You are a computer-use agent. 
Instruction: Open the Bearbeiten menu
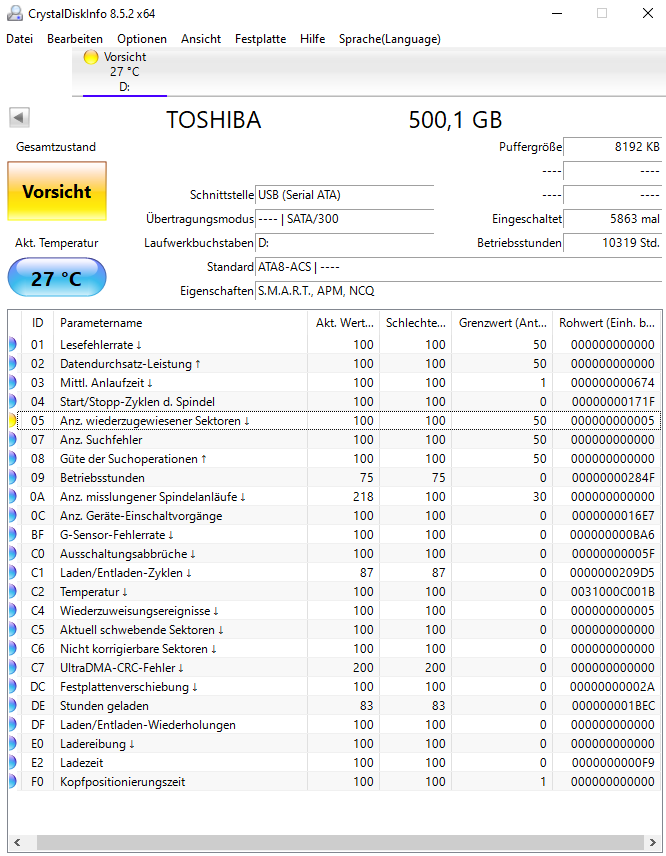(75, 39)
